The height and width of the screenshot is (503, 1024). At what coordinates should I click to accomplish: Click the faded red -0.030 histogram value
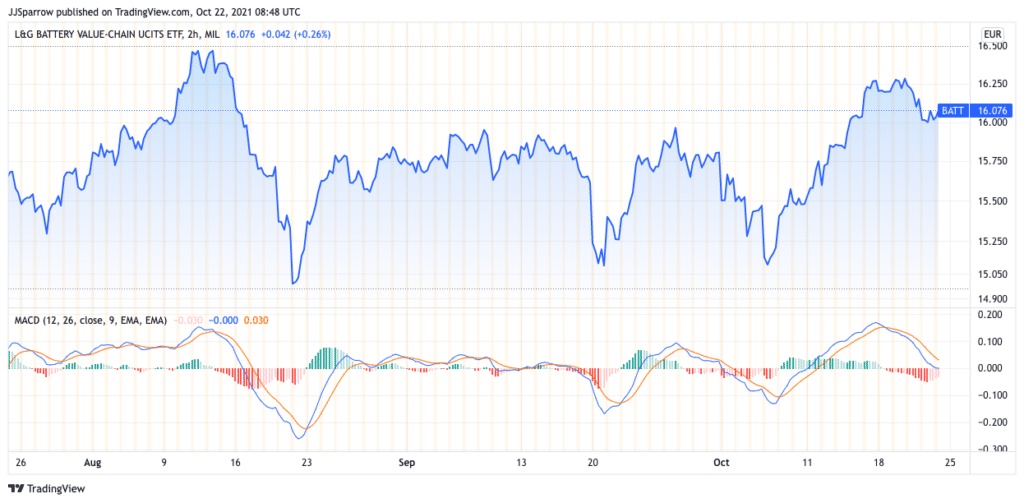[x=189, y=320]
